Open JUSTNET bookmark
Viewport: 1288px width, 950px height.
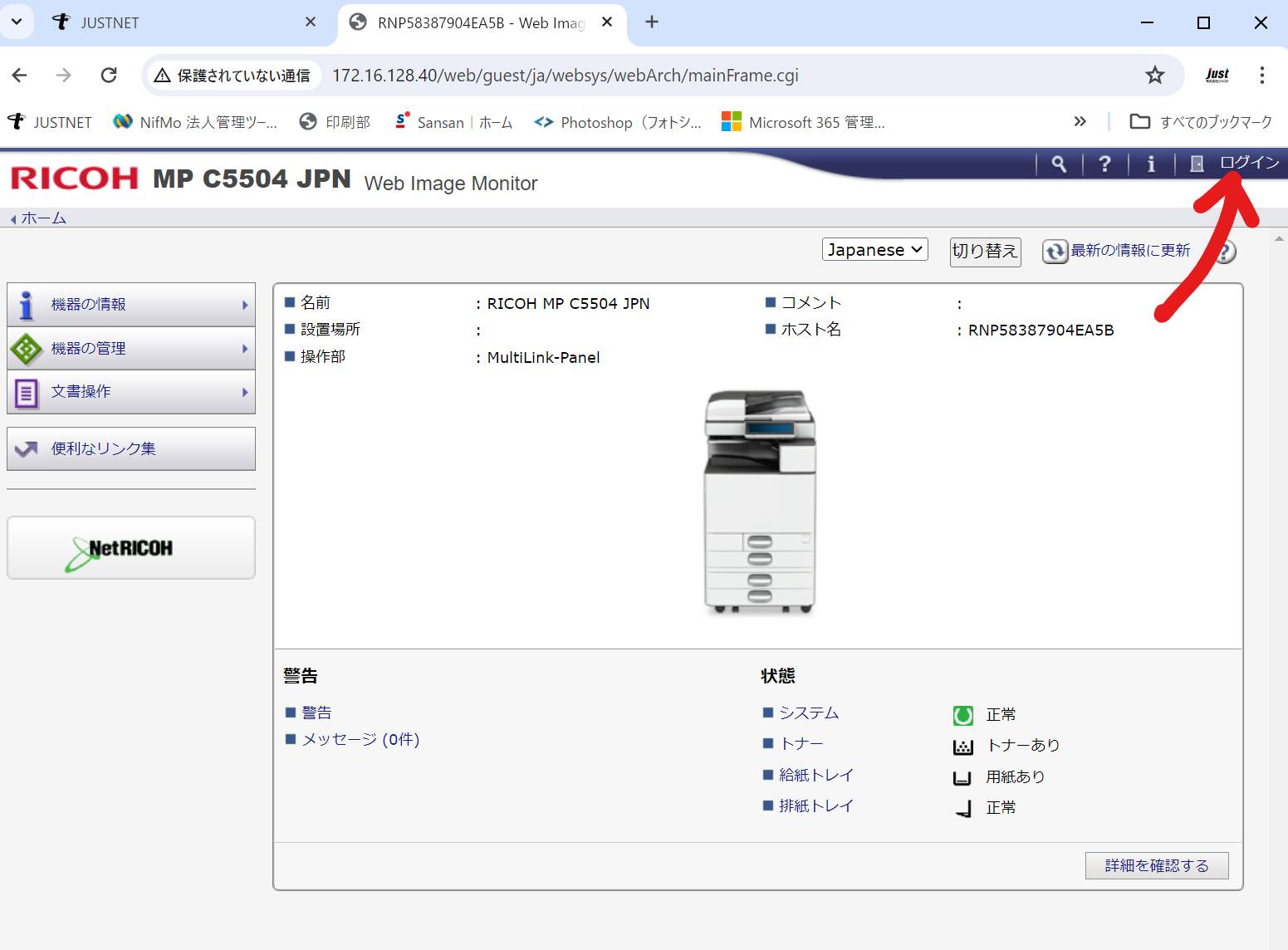click(51, 122)
